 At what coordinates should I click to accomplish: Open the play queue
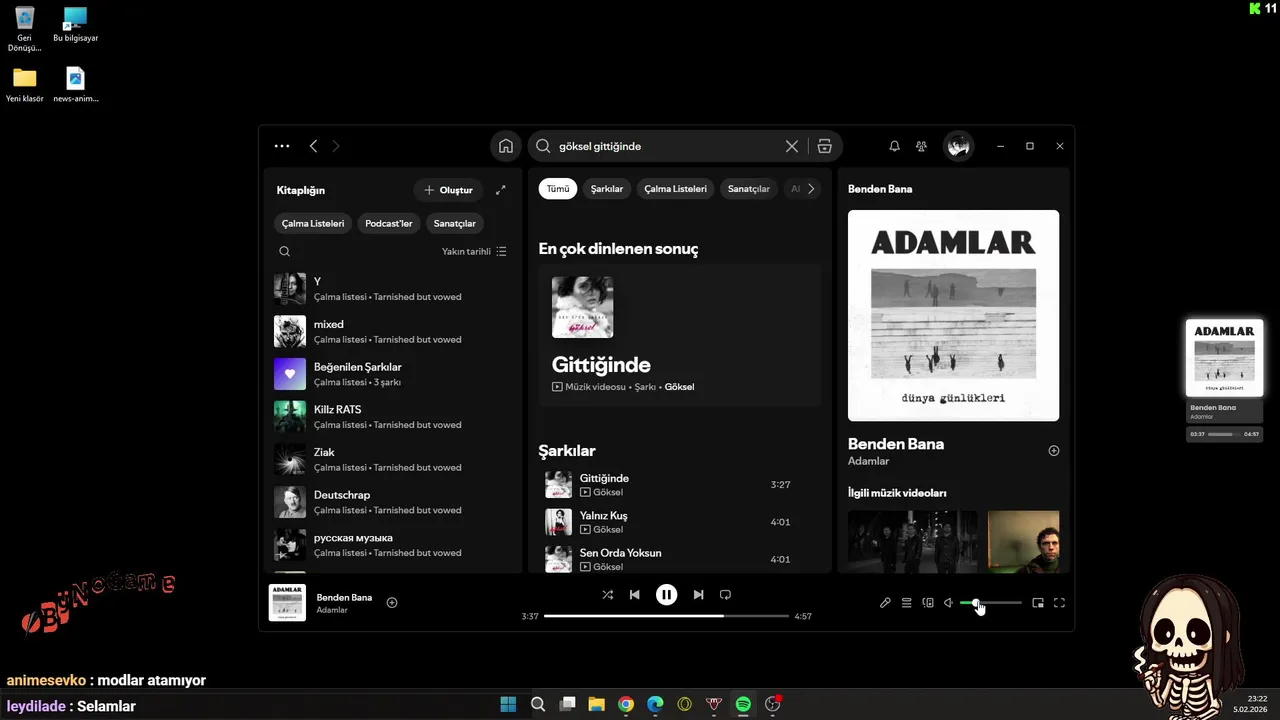pyautogui.click(x=906, y=603)
